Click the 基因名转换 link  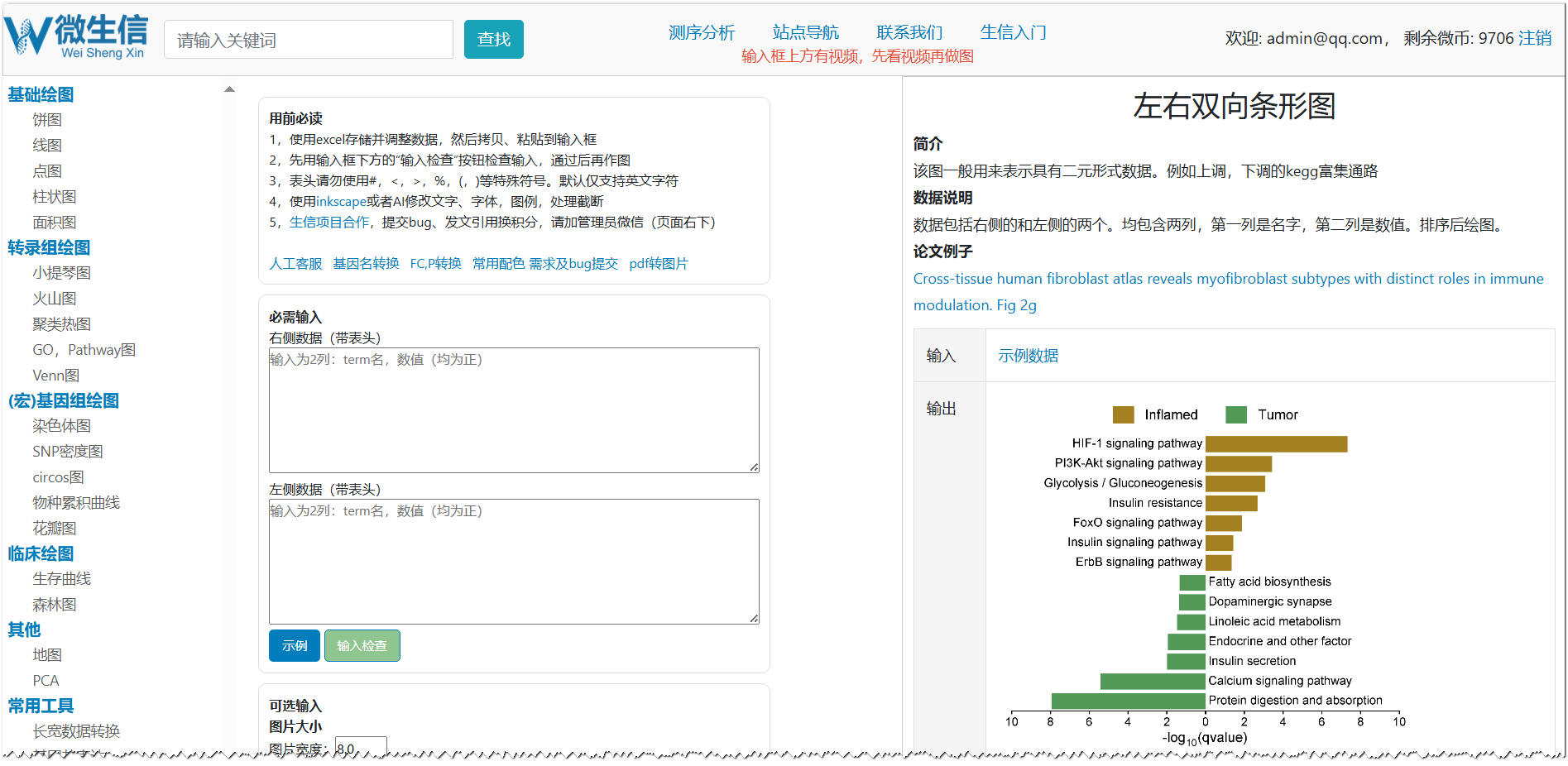pos(366,264)
